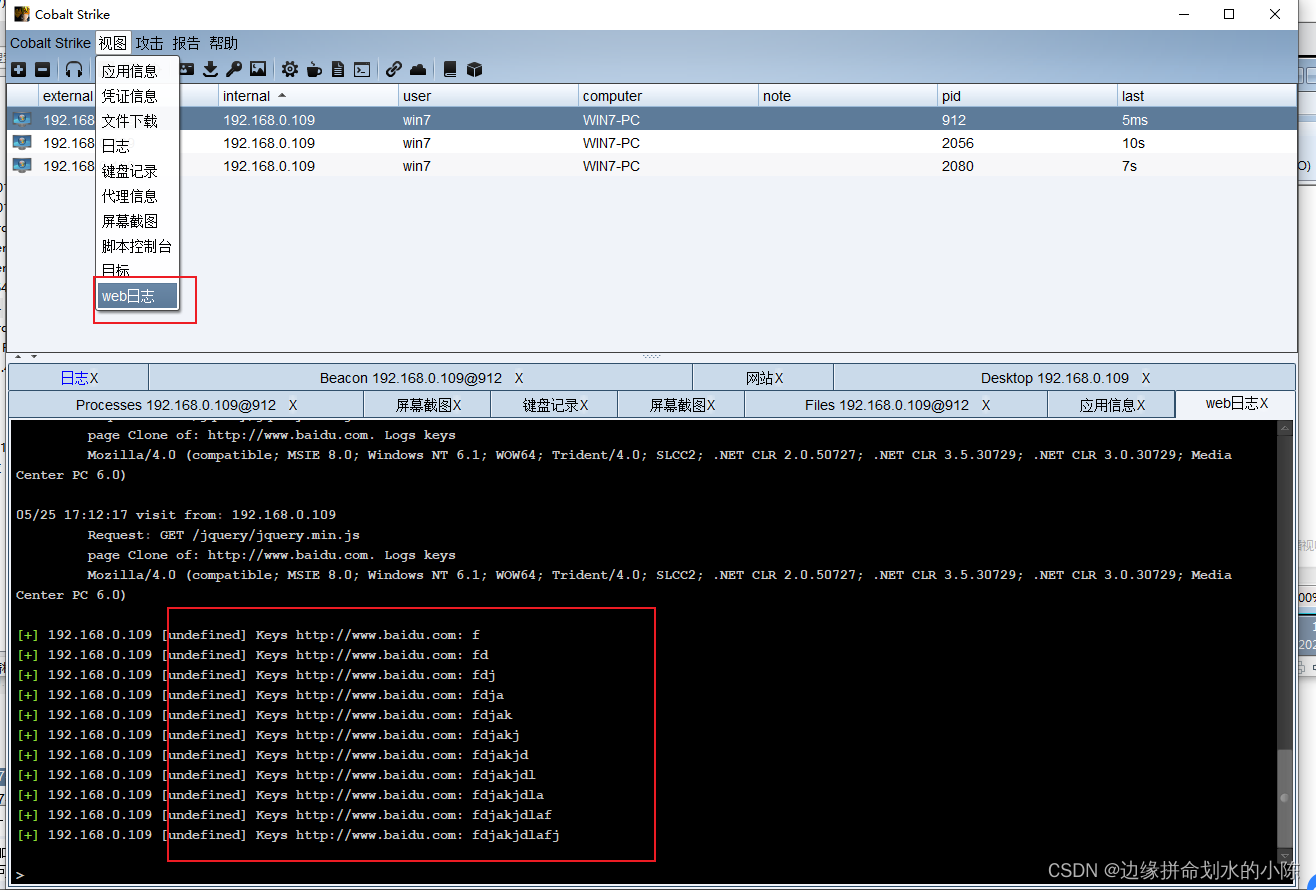Open the 攻击 menu
Screen dimensions: 1316x890
tap(149, 43)
